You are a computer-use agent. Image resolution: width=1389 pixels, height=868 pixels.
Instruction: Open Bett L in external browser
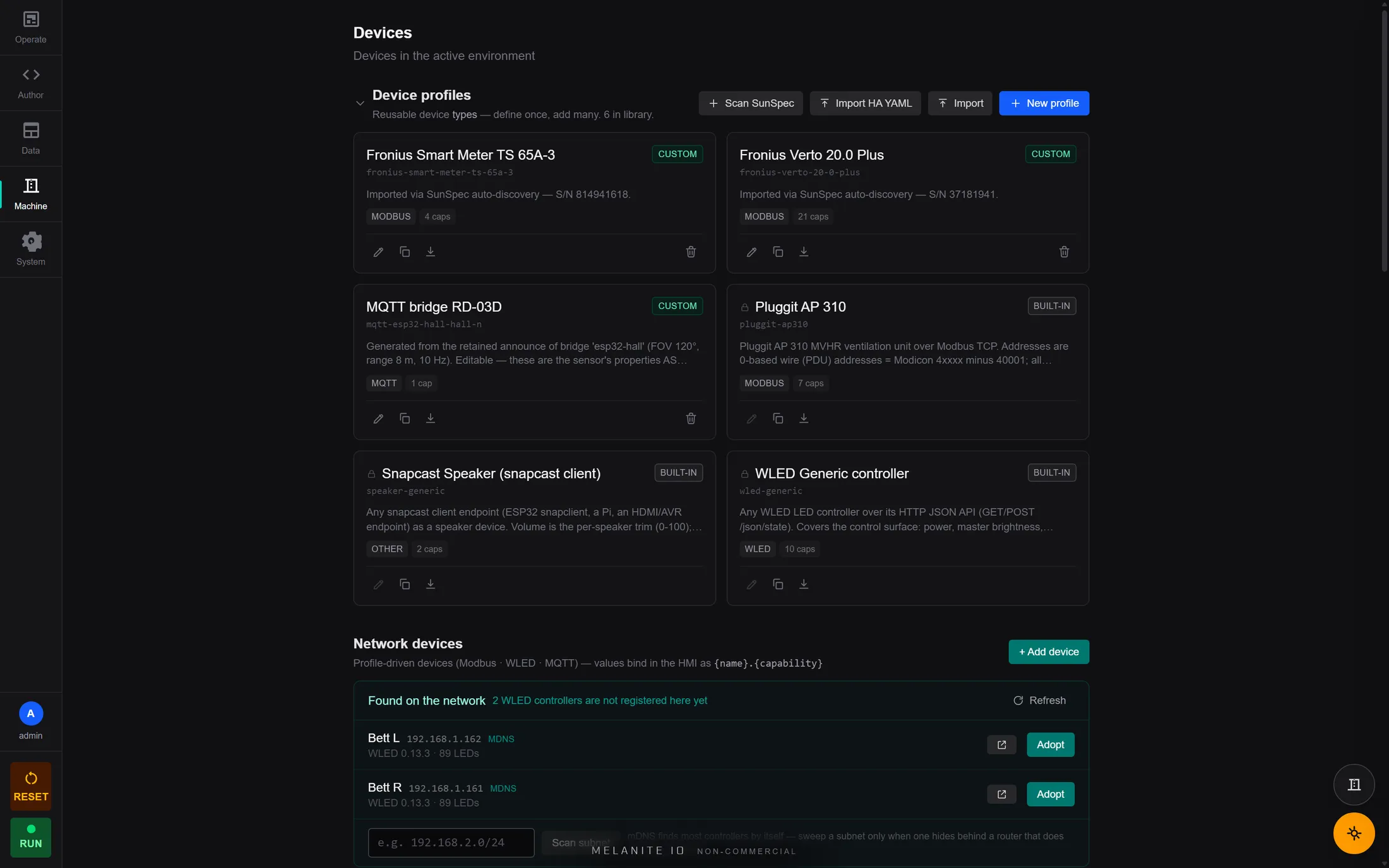[1001, 745]
